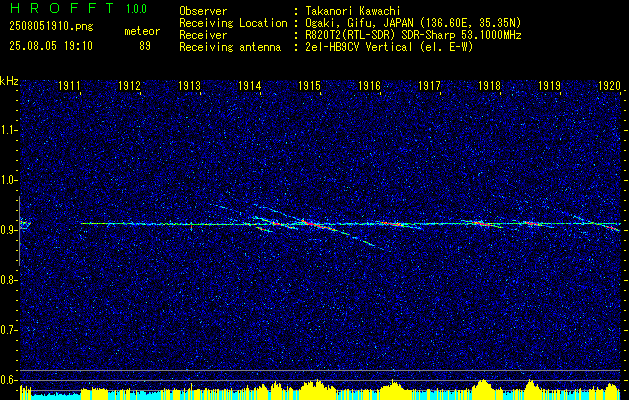This screenshot has height=400, width=629.
Task: Click the 1.1 kHz axis label
Action: coord(8,130)
